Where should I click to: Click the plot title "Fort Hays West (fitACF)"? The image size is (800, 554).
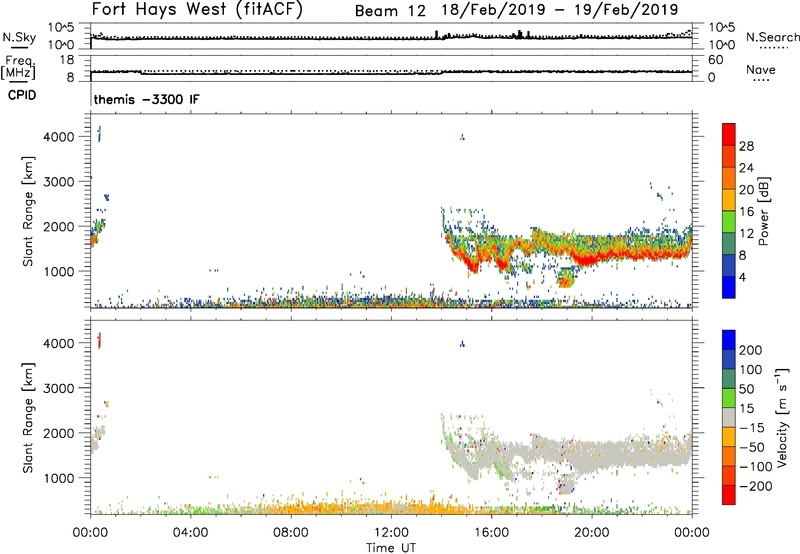[x=197, y=9]
